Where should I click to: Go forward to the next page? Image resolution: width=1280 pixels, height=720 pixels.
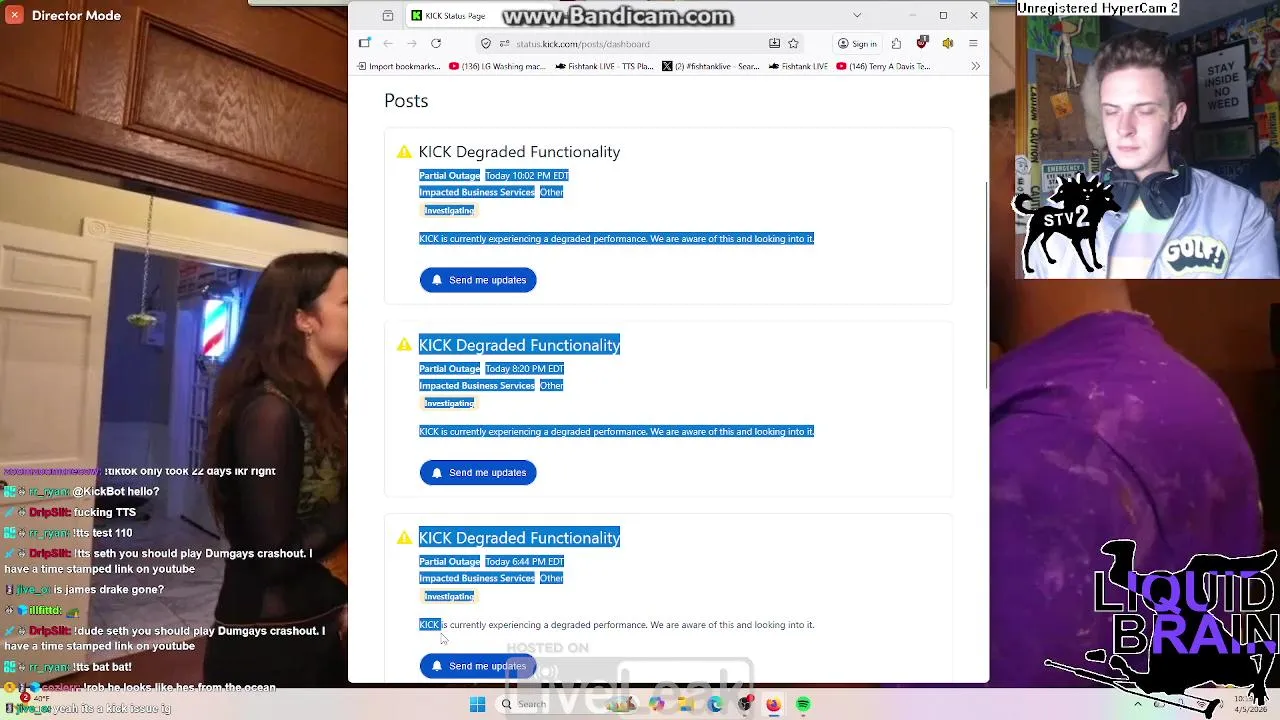click(411, 43)
